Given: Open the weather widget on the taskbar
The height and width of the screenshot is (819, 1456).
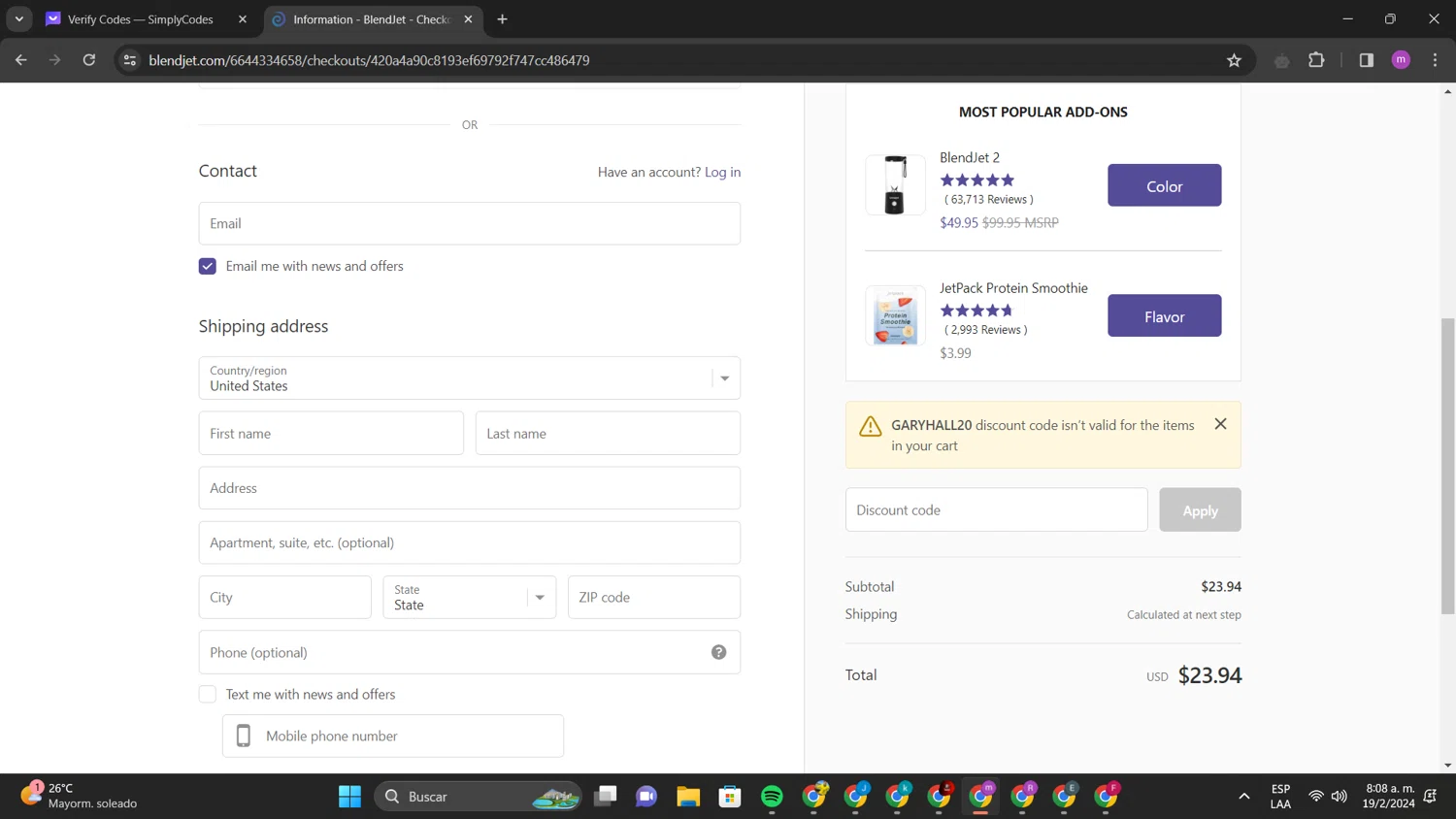Looking at the screenshot, I should (x=80, y=796).
